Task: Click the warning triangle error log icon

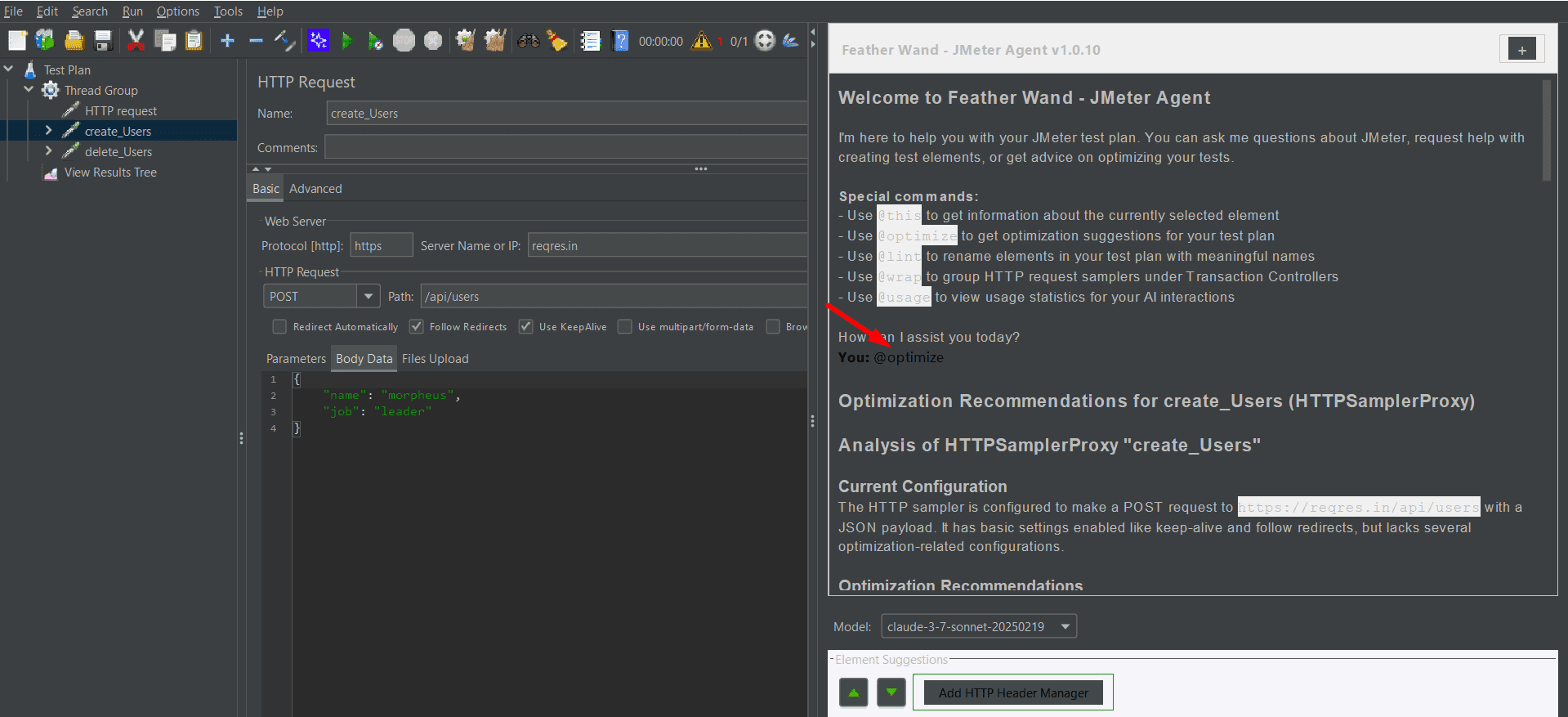Action: click(x=701, y=40)
